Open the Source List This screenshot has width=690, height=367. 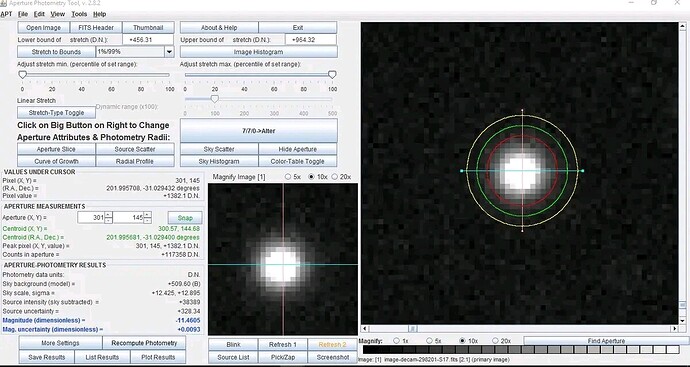[233, 357]
